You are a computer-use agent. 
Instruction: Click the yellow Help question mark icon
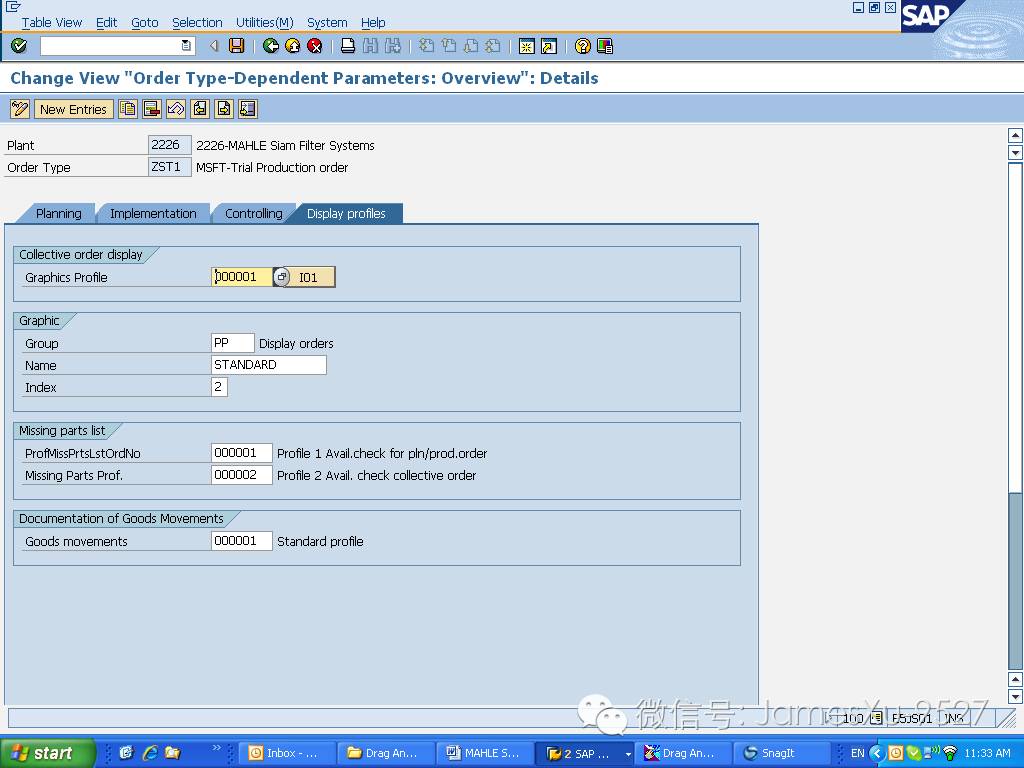[583, 46]
